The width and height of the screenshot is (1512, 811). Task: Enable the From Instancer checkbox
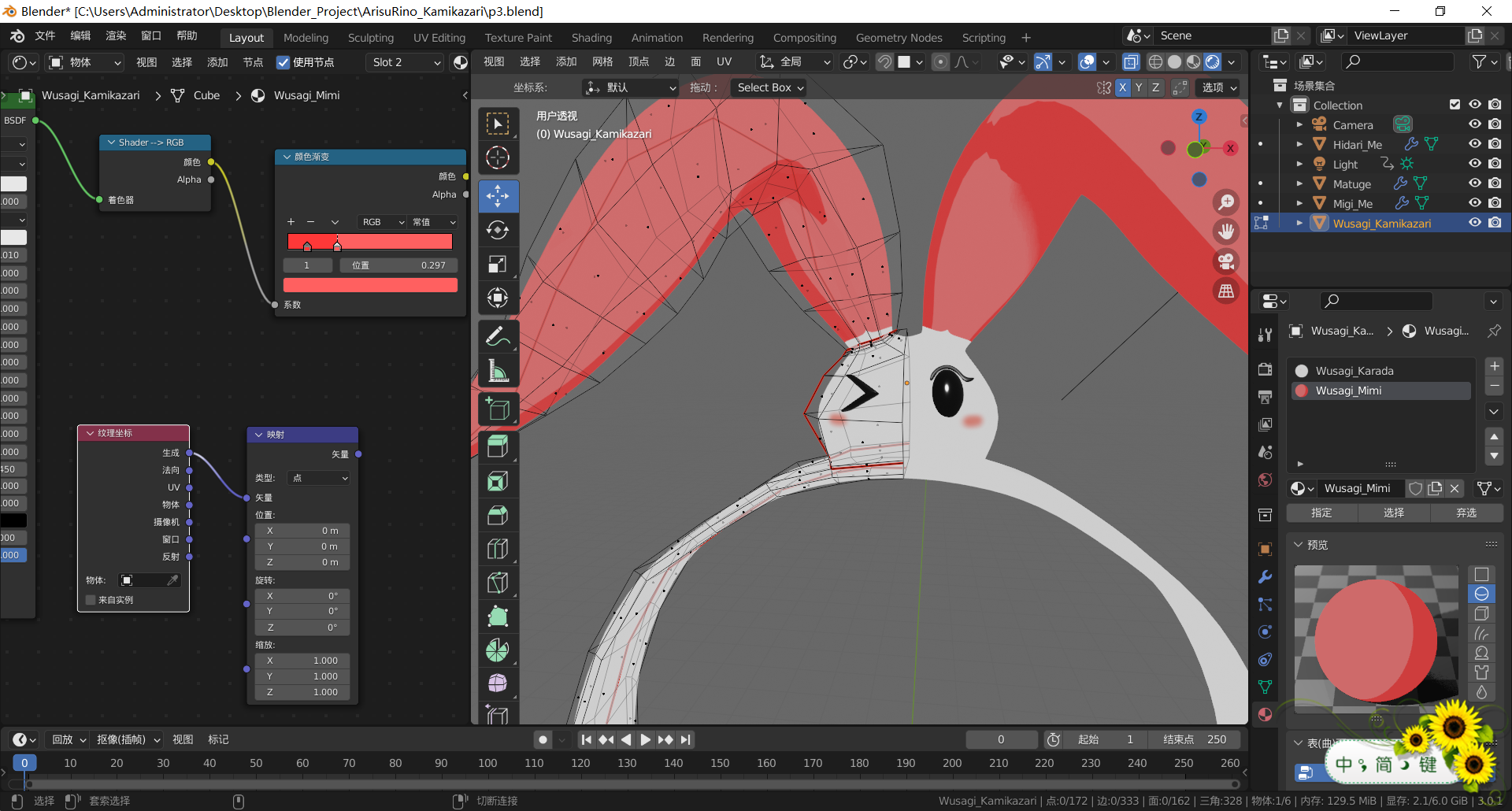(91, 600)
